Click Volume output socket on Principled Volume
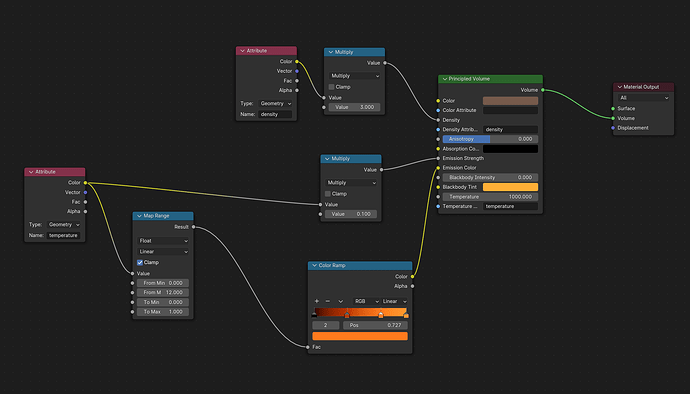This screenshot has width=690, height=394. pos(543,90)
